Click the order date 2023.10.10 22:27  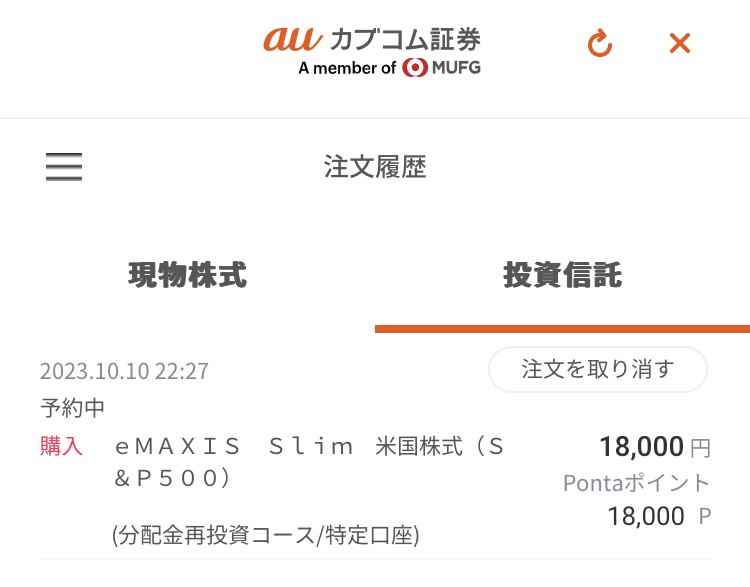point(124,371)
